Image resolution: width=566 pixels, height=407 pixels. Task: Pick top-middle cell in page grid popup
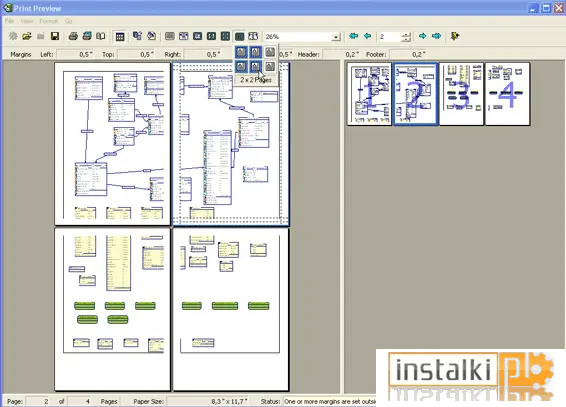[256, 52]
